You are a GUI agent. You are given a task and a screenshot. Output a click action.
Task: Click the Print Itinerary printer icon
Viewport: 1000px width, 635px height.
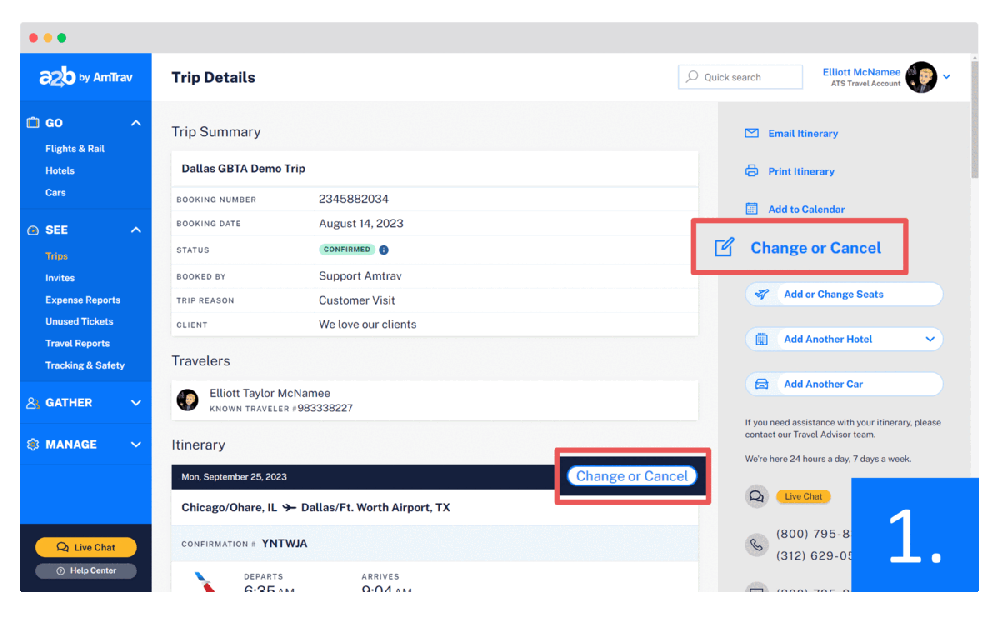coord(751,171)
